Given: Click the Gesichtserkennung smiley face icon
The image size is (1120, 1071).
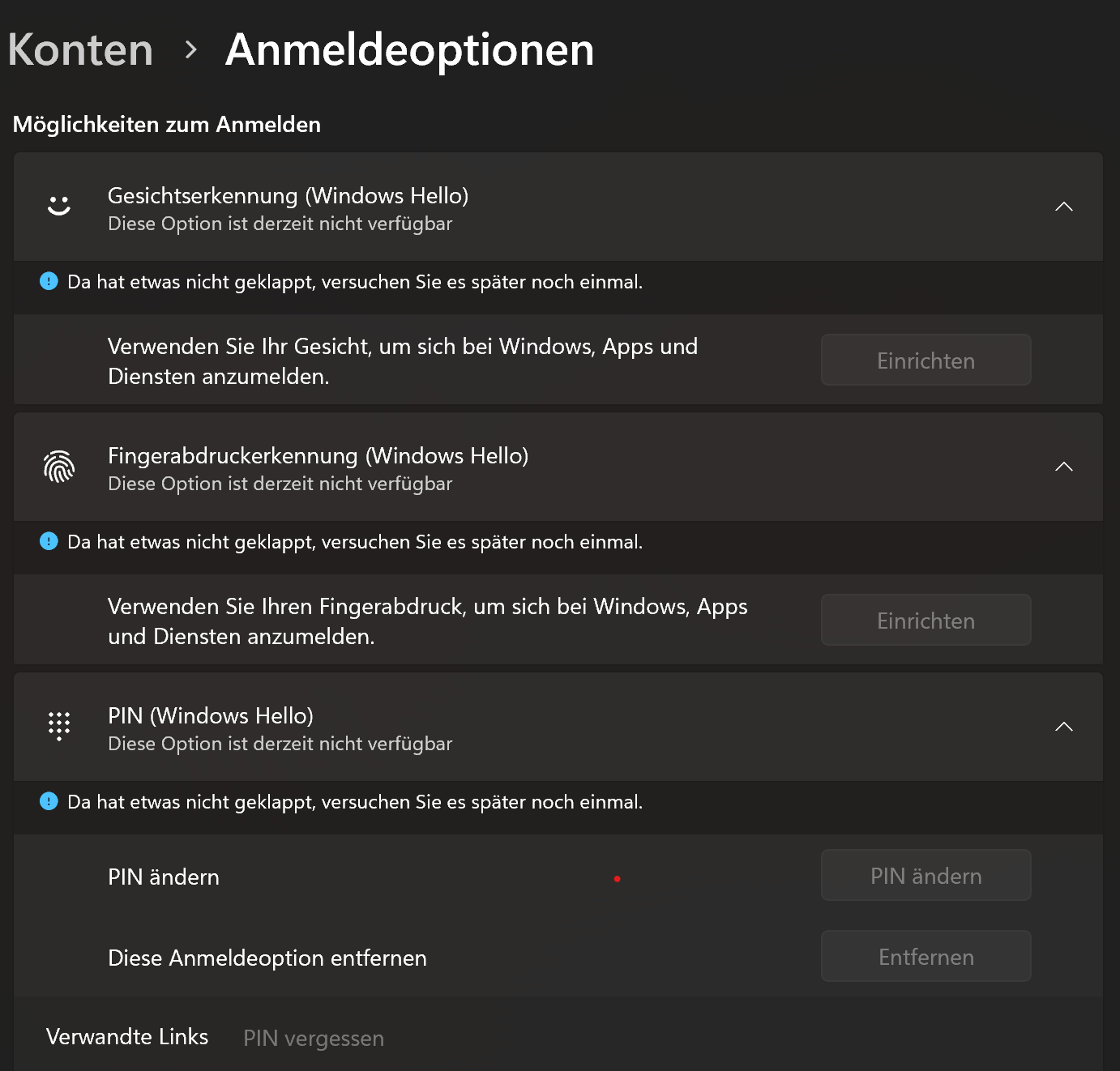Looking at the screenshot, I should click(59, 206).
